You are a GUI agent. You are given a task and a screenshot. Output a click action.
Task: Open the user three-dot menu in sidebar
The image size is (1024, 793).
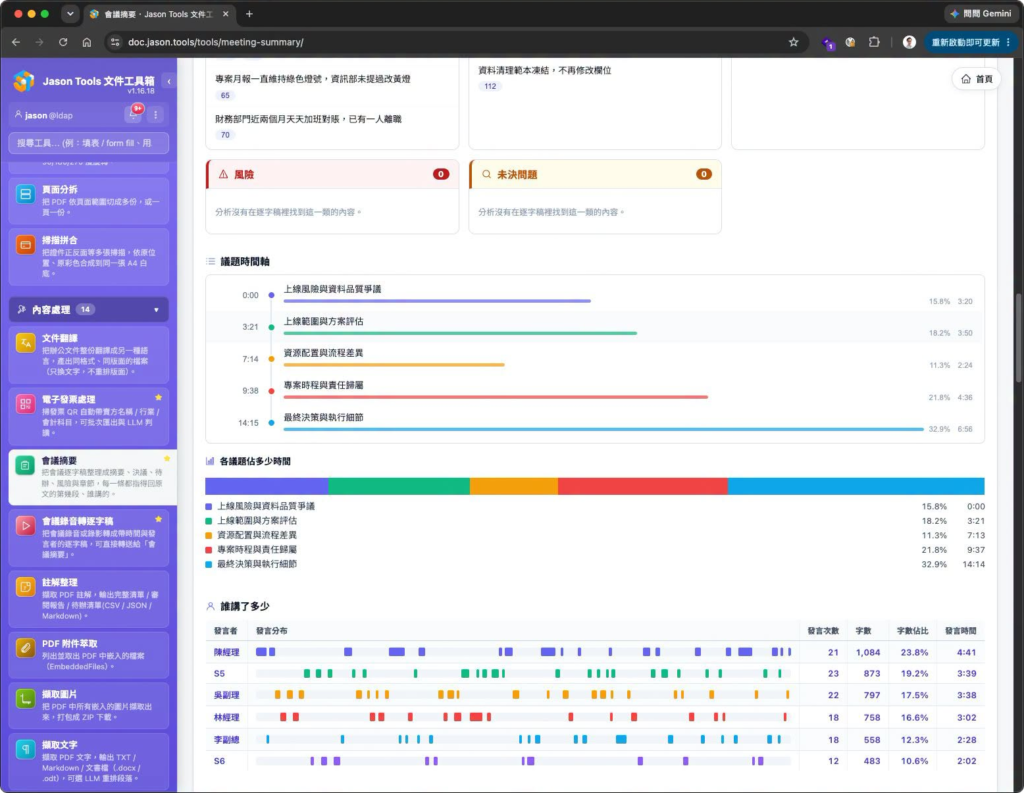(x=155, y=115)
